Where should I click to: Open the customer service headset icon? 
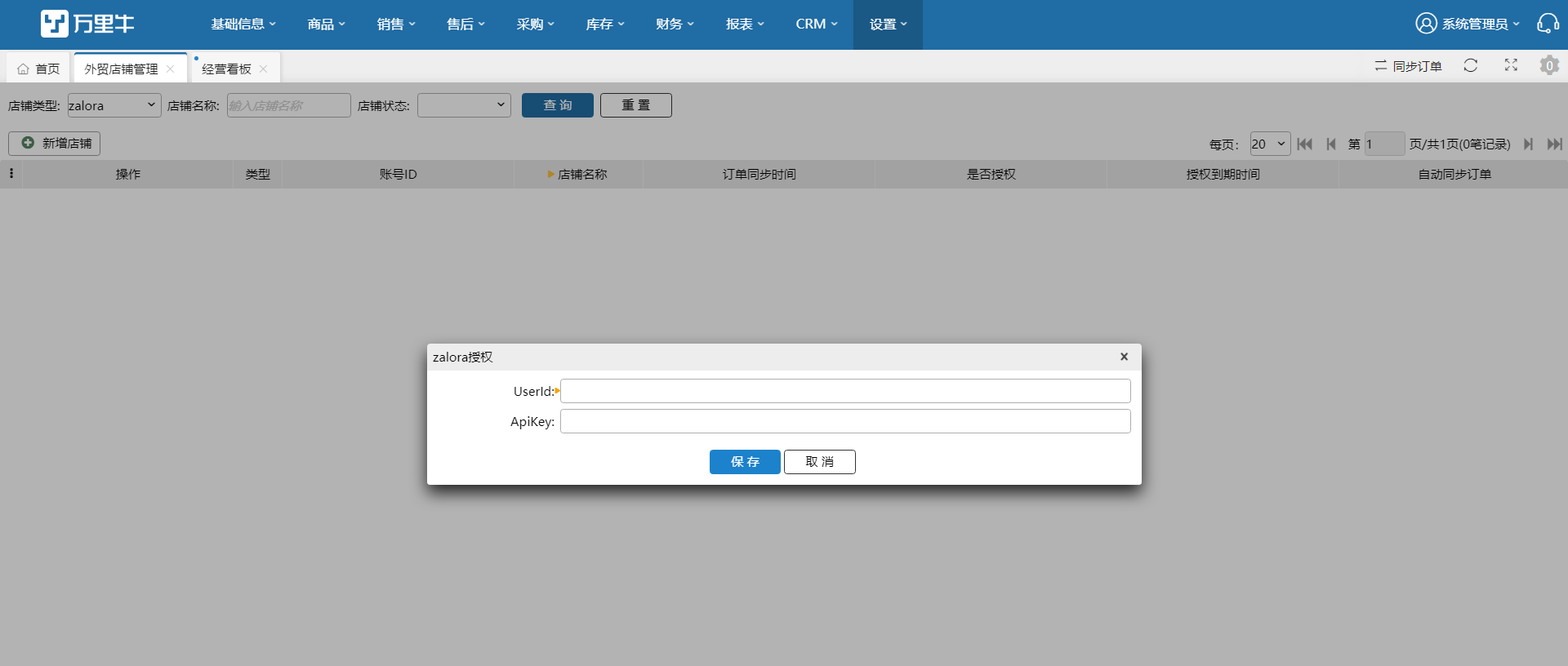[1548, 24]
